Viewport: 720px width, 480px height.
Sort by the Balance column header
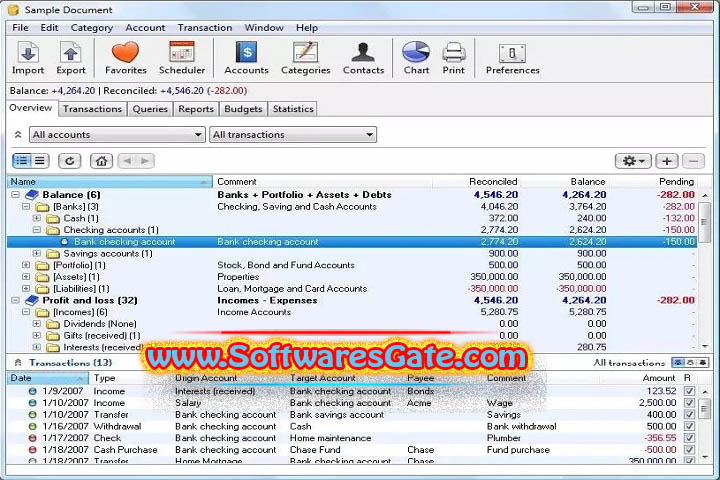point(565,182)
